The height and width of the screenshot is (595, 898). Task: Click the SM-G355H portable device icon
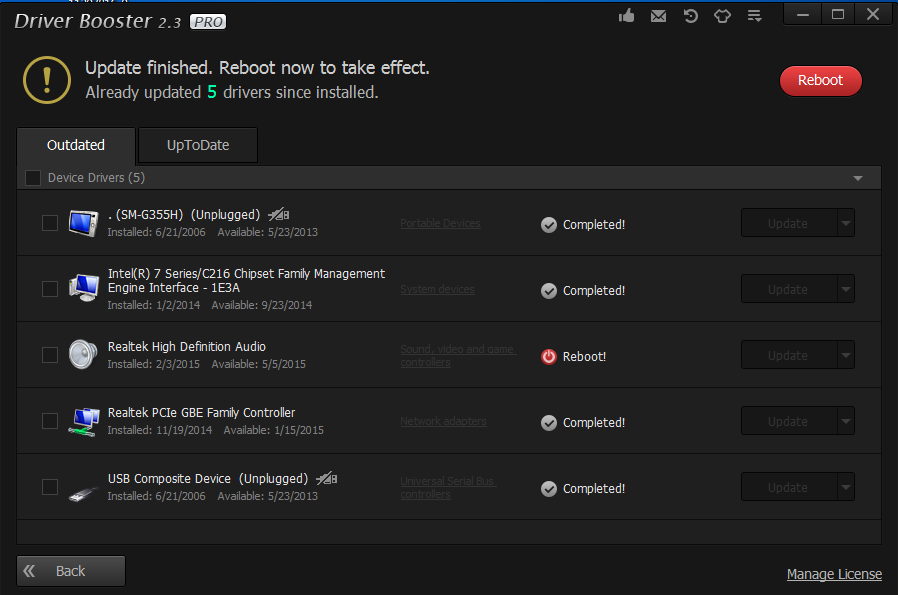84,223
